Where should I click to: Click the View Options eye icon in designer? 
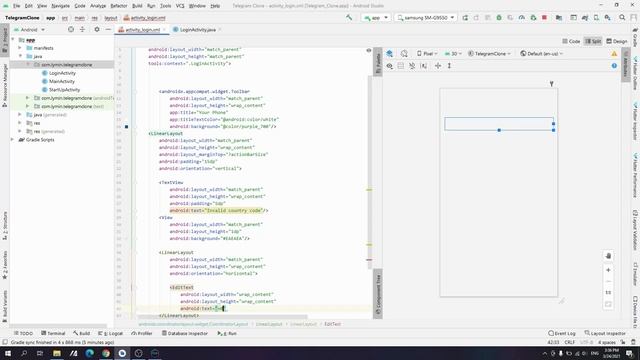(389, 66)
